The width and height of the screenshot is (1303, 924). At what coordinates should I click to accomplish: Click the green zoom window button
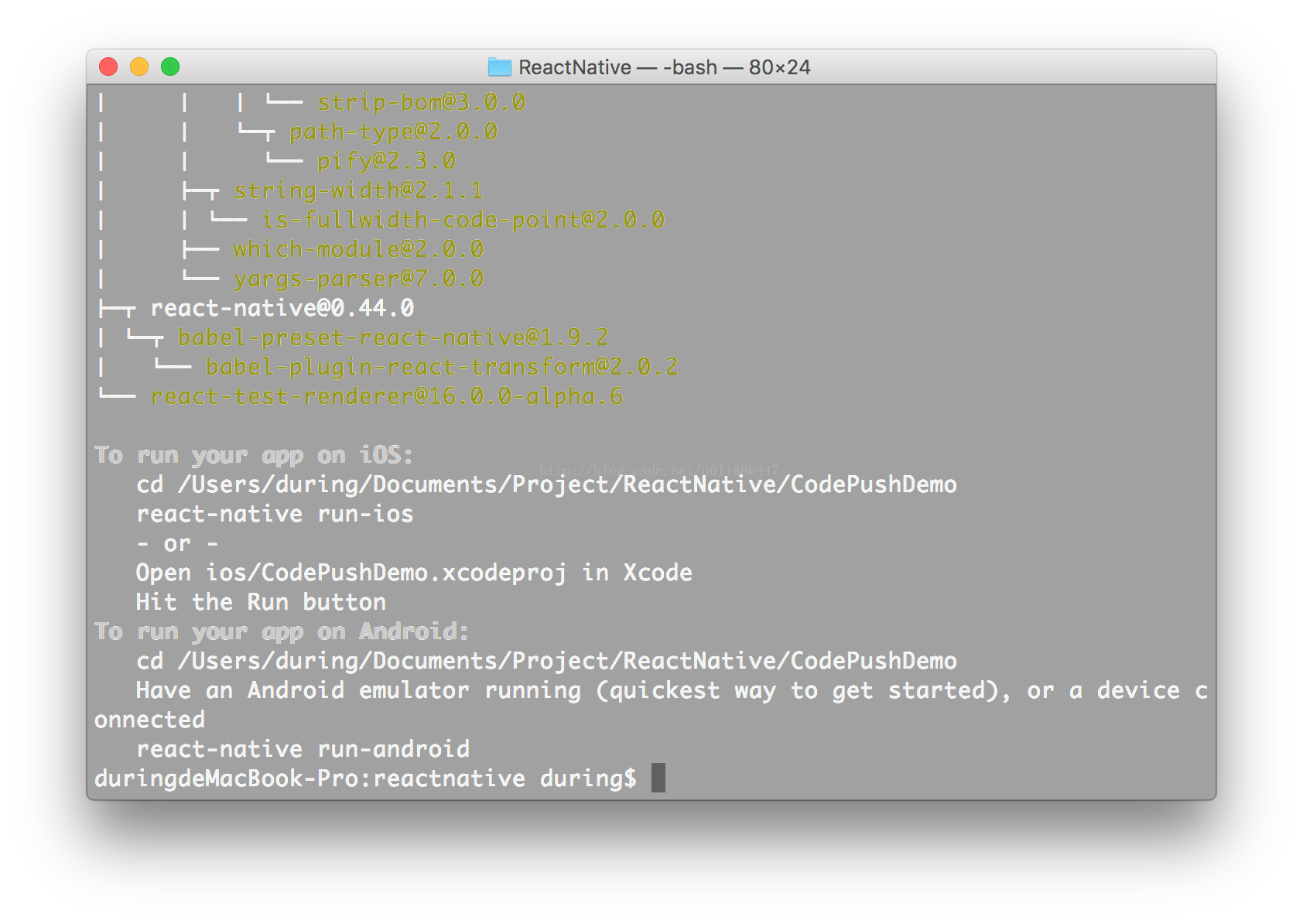pyautogui.click(x=170, y=67)
